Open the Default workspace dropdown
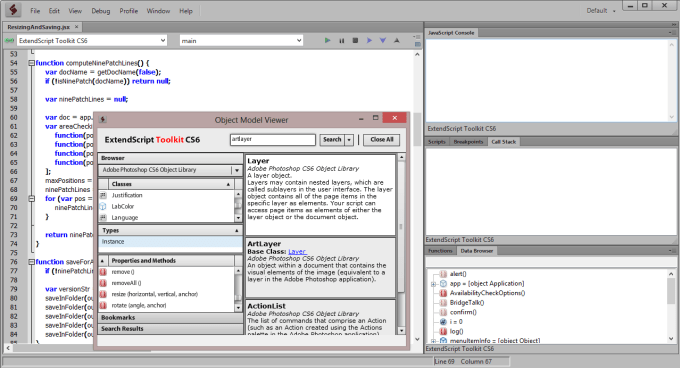The width and height of the screenshot is (680, 368). click(601, 11)
